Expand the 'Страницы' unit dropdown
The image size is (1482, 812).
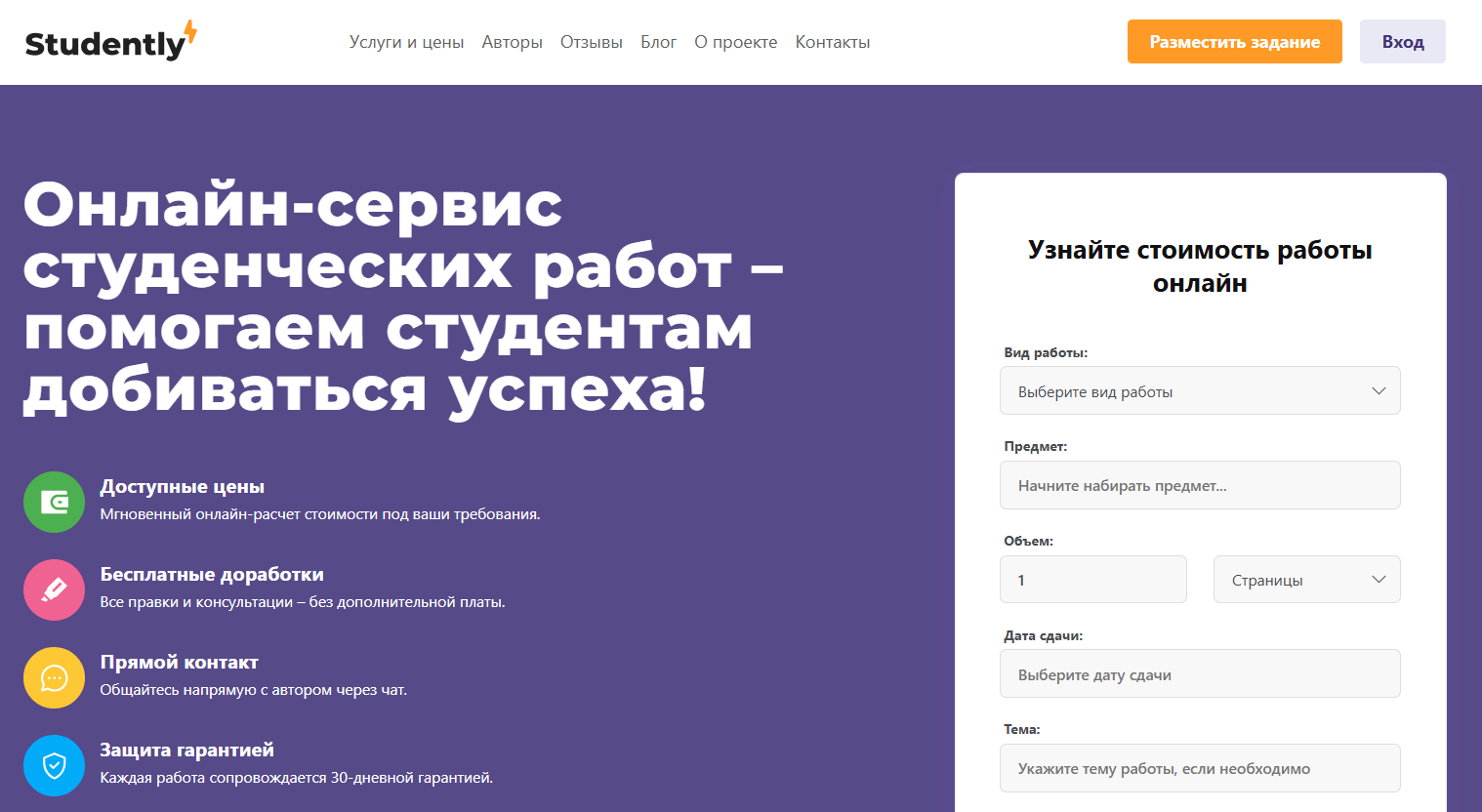pyautogui.click(x=1306, y=580)
